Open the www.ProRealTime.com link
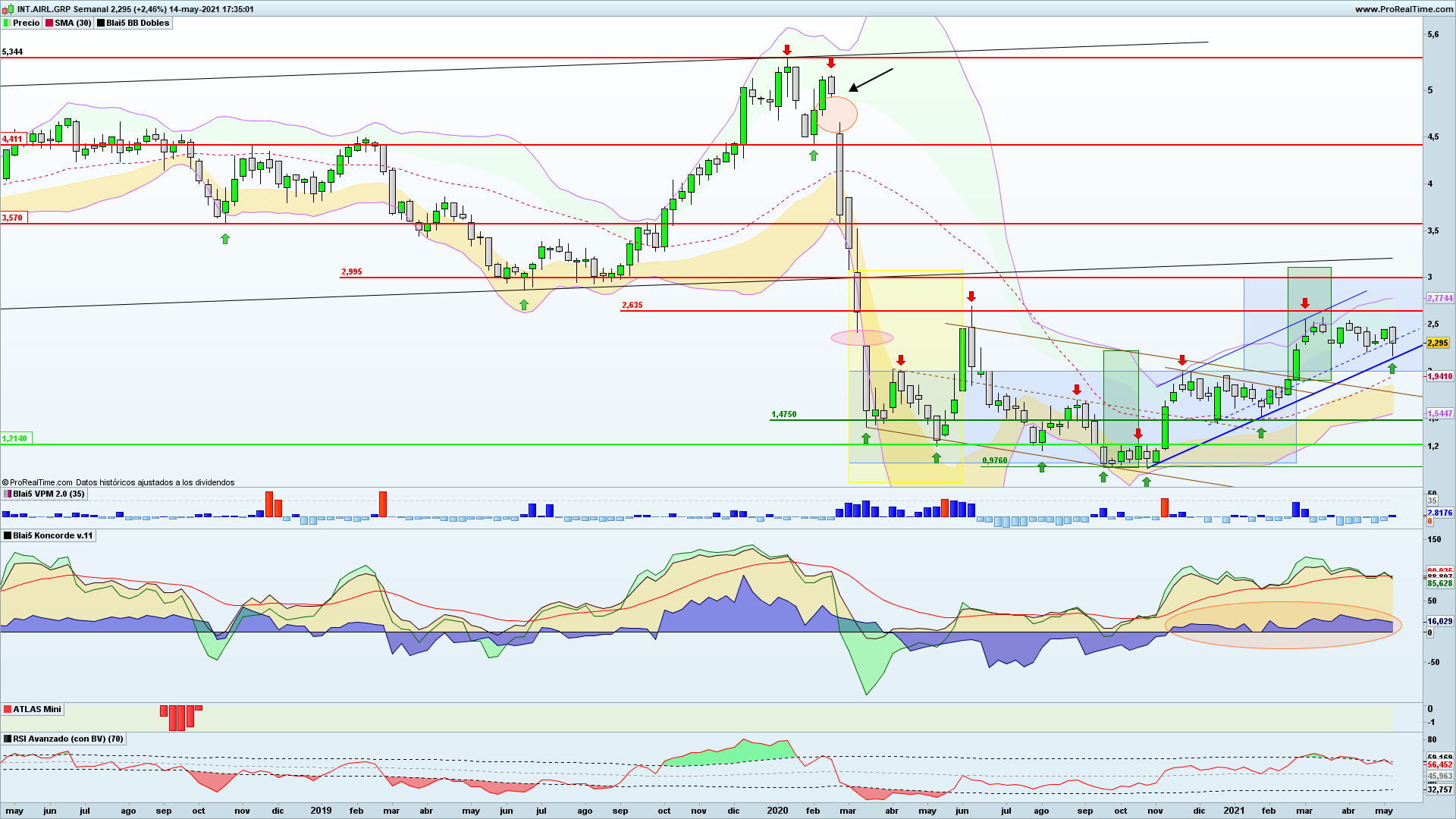1456x819 pixels. (1404, 9)
